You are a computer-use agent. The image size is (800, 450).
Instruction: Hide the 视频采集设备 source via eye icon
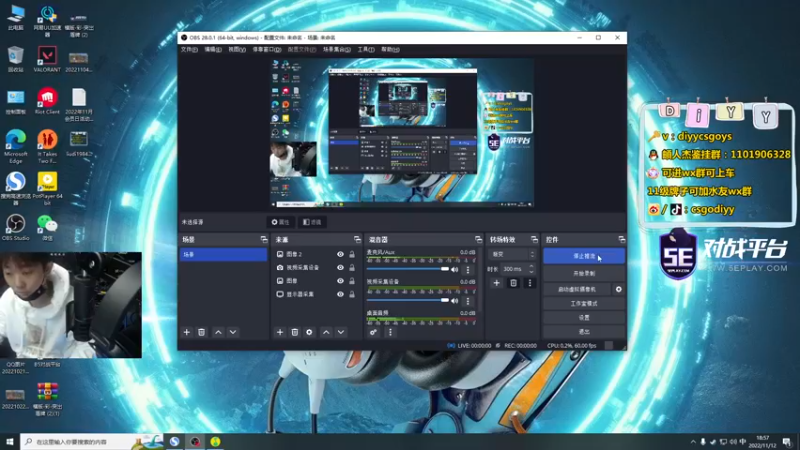(x=340, y=267)
